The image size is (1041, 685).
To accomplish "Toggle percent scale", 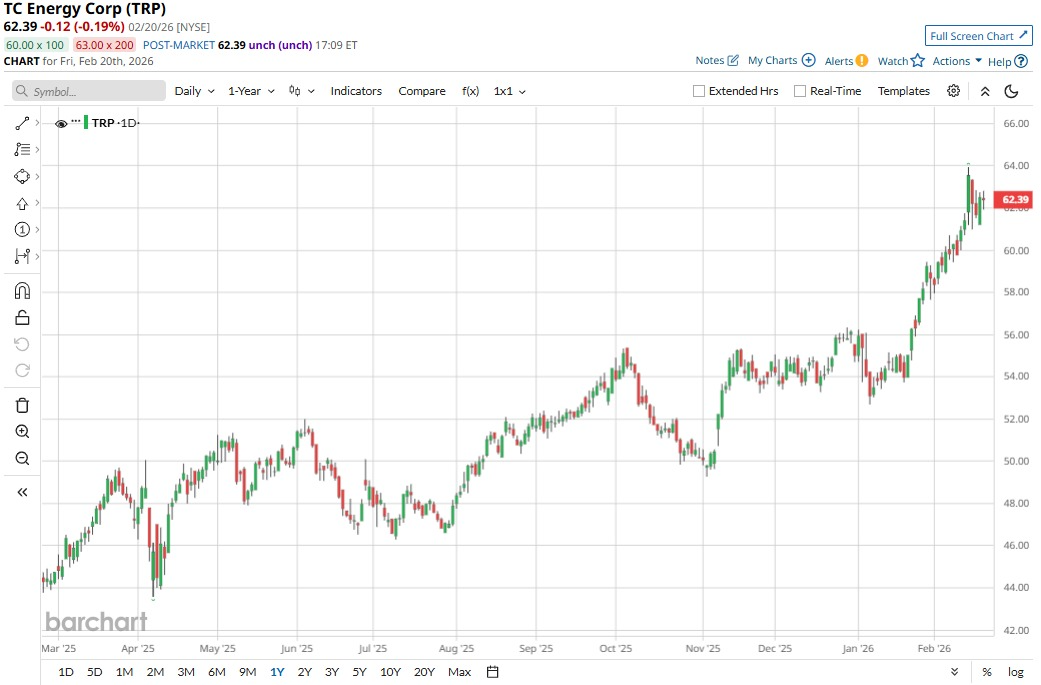I will pyautogui.click(x=987, y=672).
